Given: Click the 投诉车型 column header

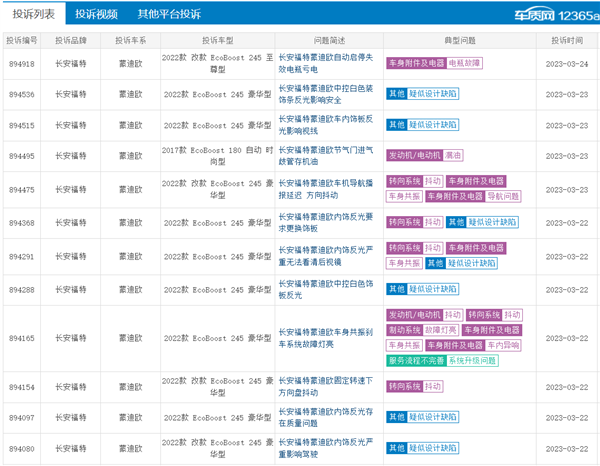Looking at the screenshot, I should (x=218, y=41).
